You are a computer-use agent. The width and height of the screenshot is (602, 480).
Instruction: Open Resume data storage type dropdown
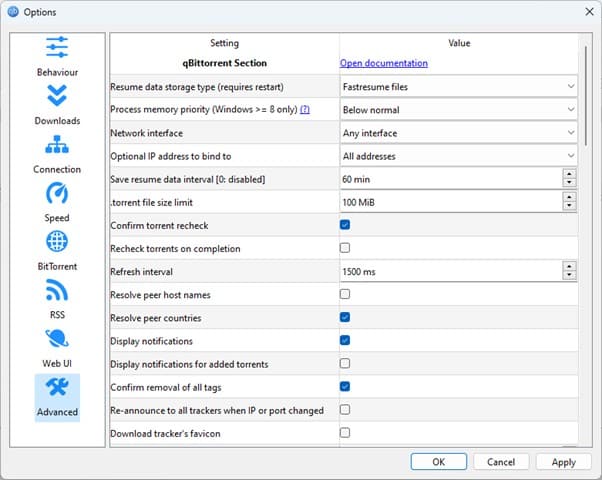click(x=458, y=87)
